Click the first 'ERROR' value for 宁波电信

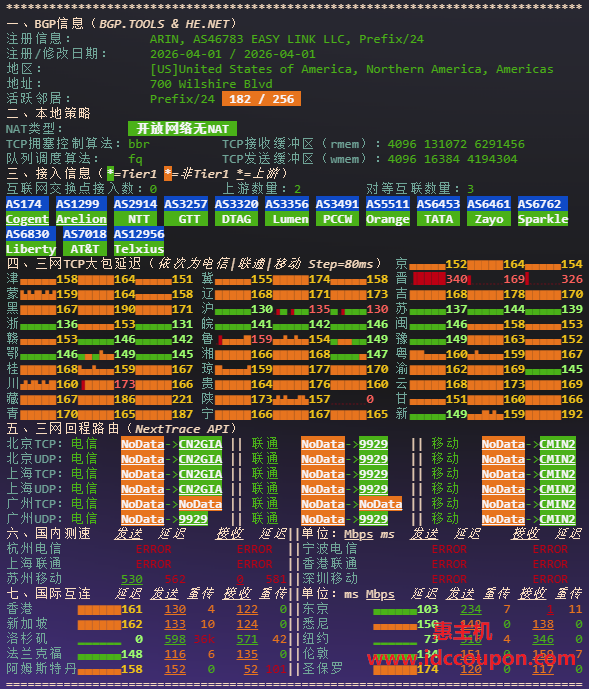(x=449, y=549)
